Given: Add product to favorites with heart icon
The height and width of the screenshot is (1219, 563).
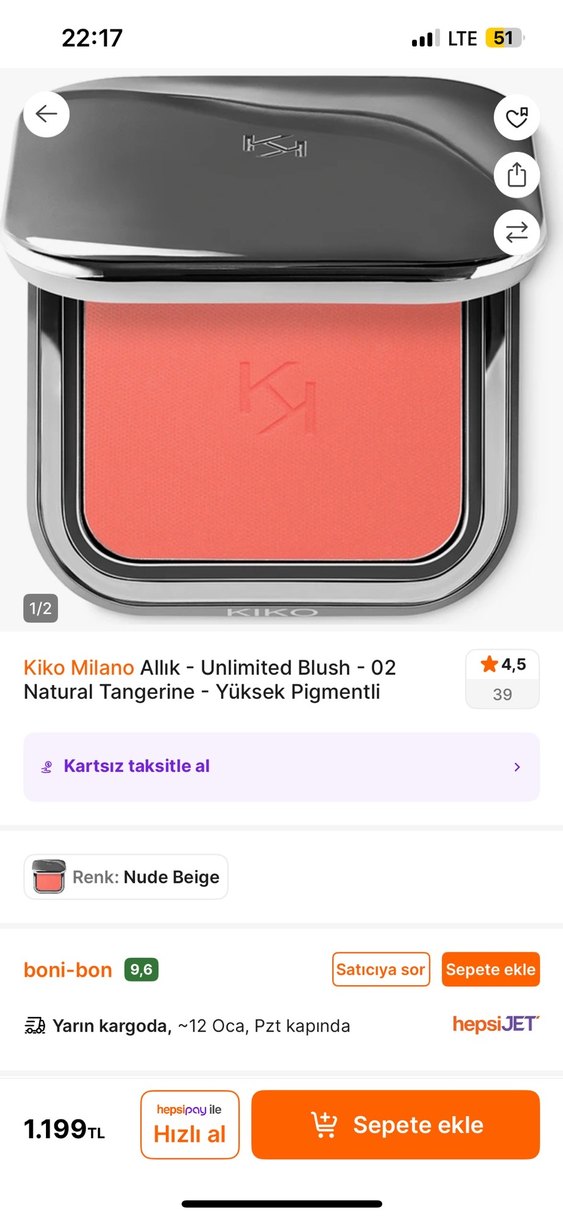Looking at the screenshot, I should pos(516,119).
